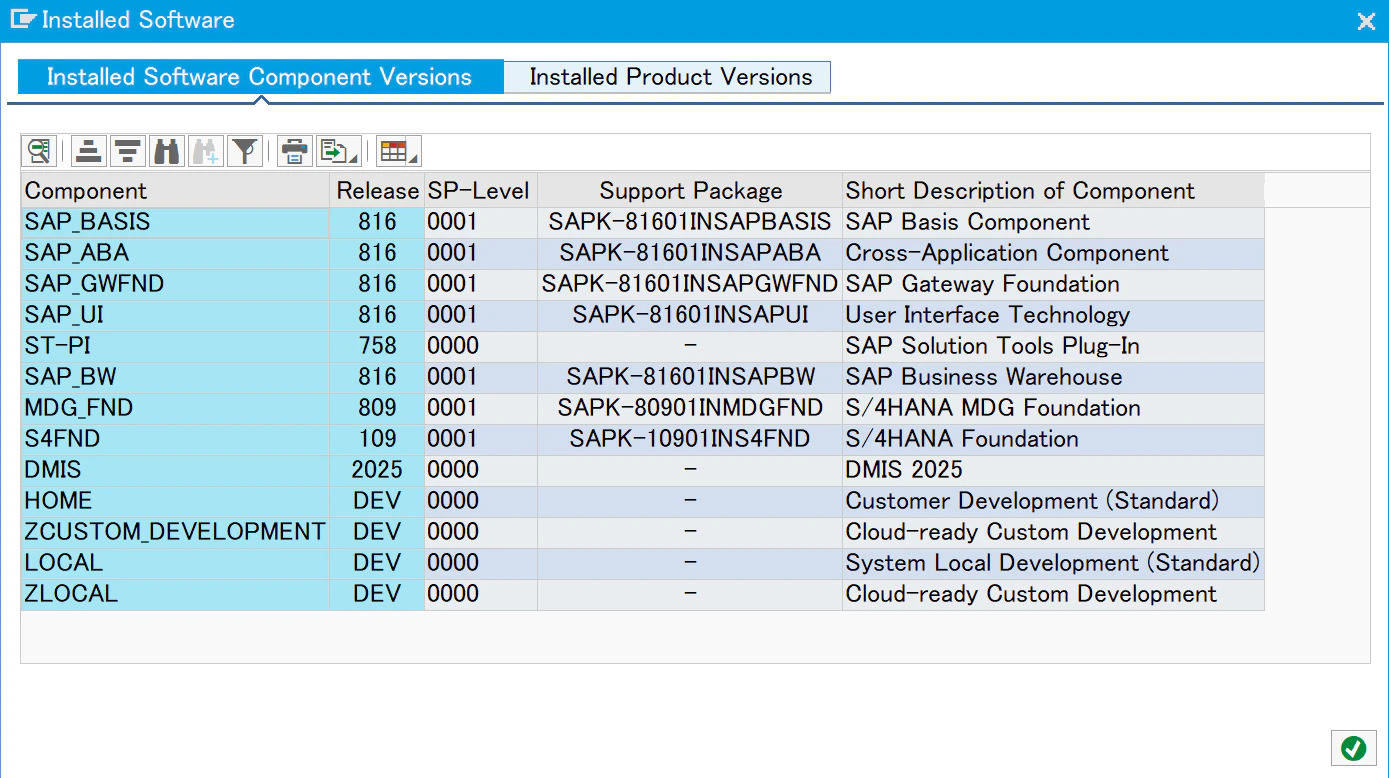Click the 'S/4HANA MDG Foundation' description
Screen dimensions: 1389x778
click(1053, 408)
